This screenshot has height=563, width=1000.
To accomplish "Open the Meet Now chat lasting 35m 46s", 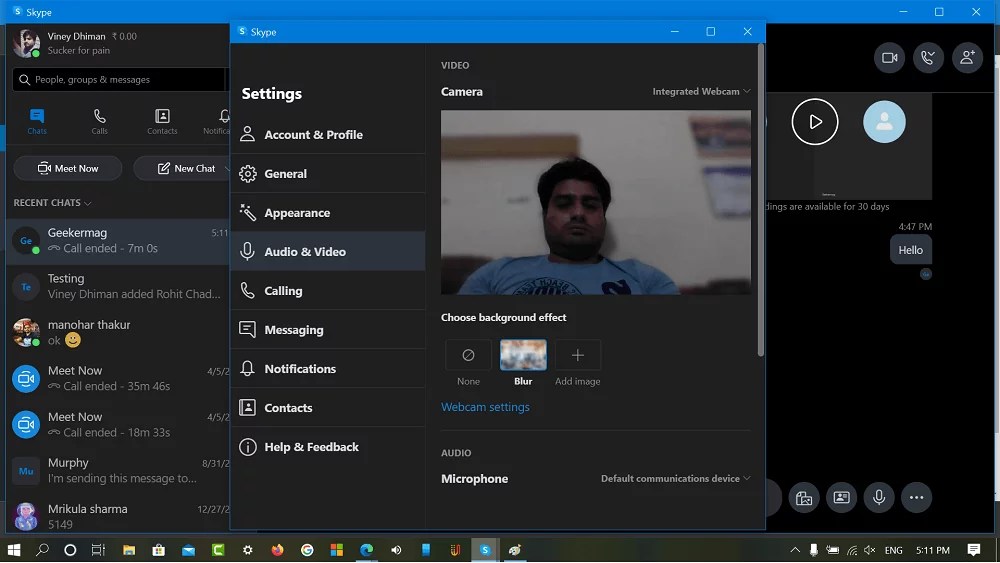I will click(118, 378).
